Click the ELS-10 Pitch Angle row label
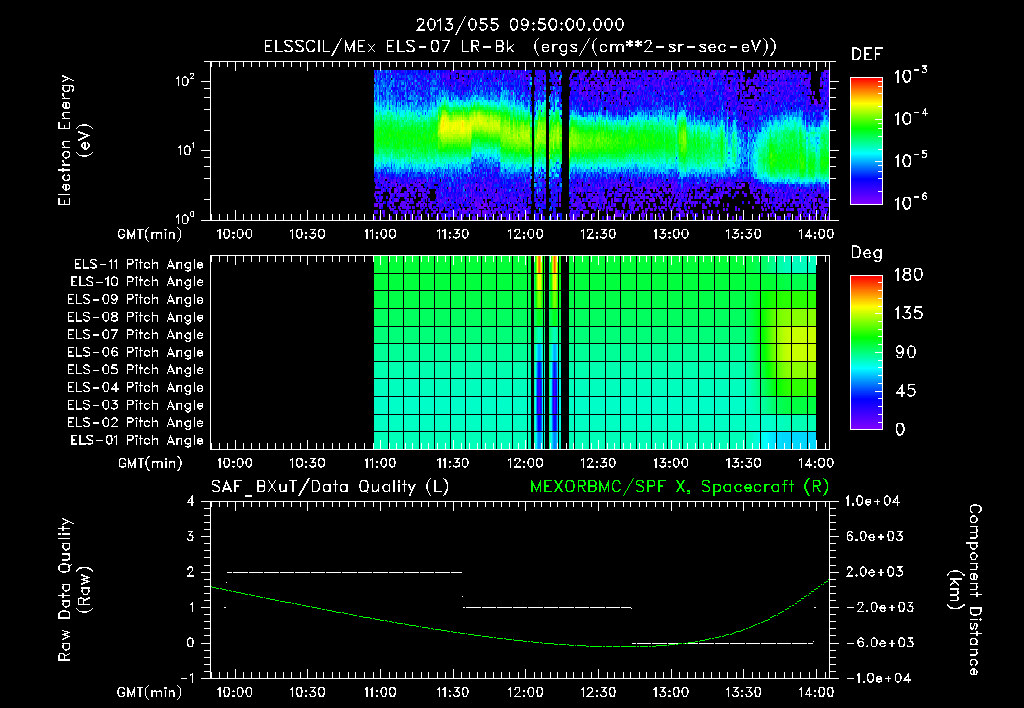The width and height of the screenshot is (1024, 708). (x=136, y=282)
